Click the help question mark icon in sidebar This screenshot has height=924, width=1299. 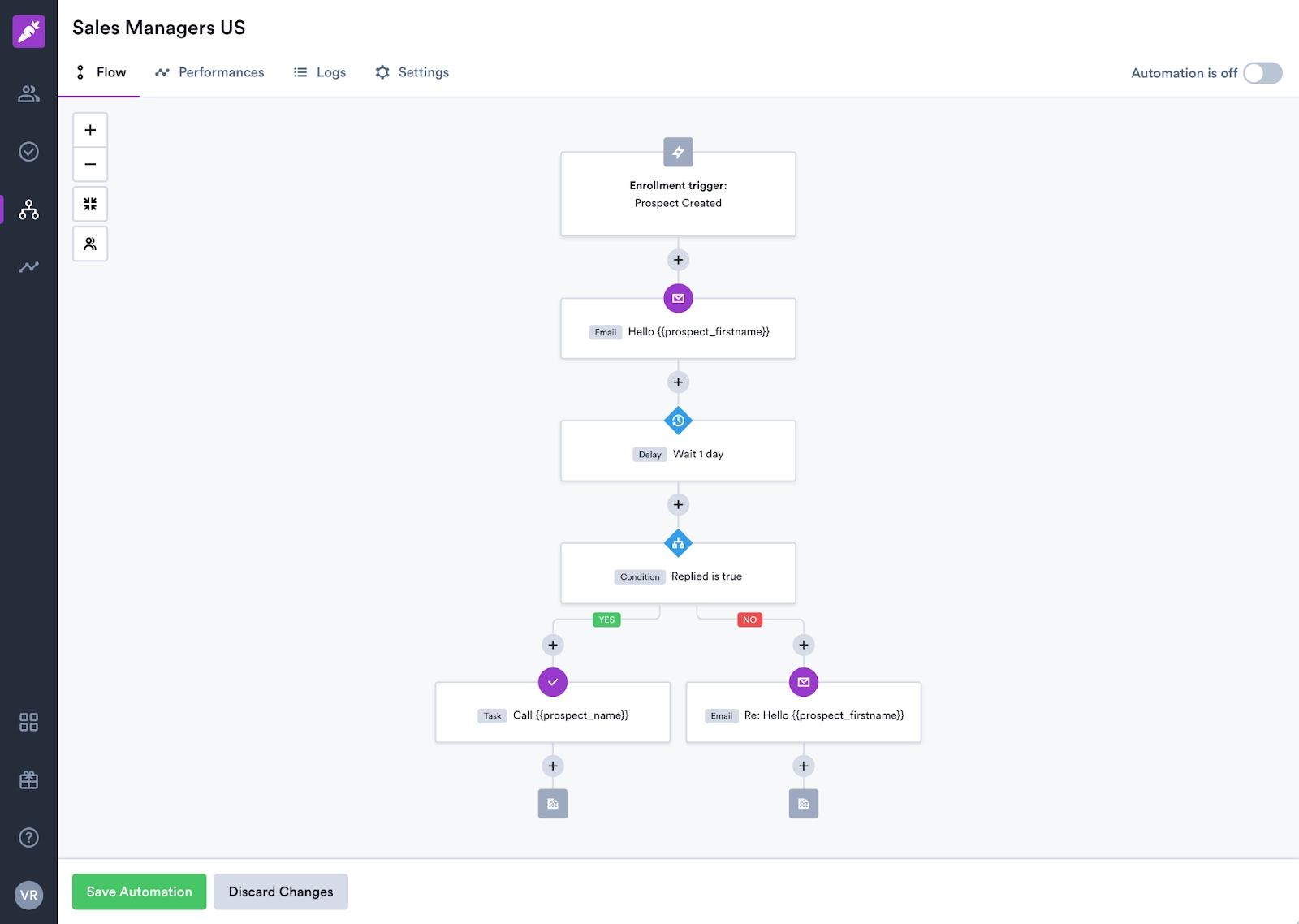pos(28,837)
